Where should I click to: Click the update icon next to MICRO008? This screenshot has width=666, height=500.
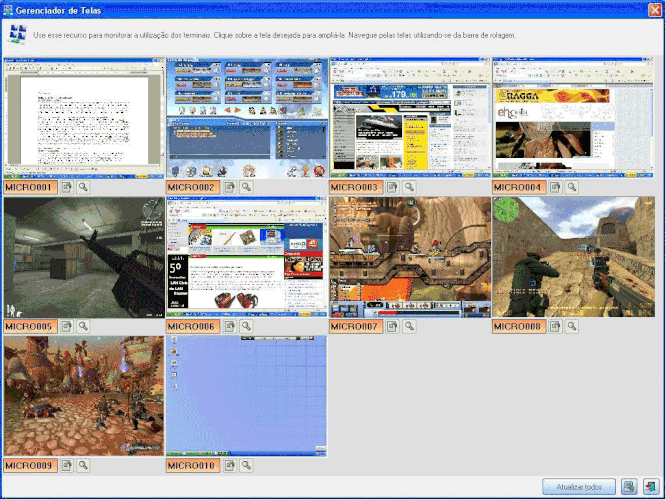[x=556, y=326]
